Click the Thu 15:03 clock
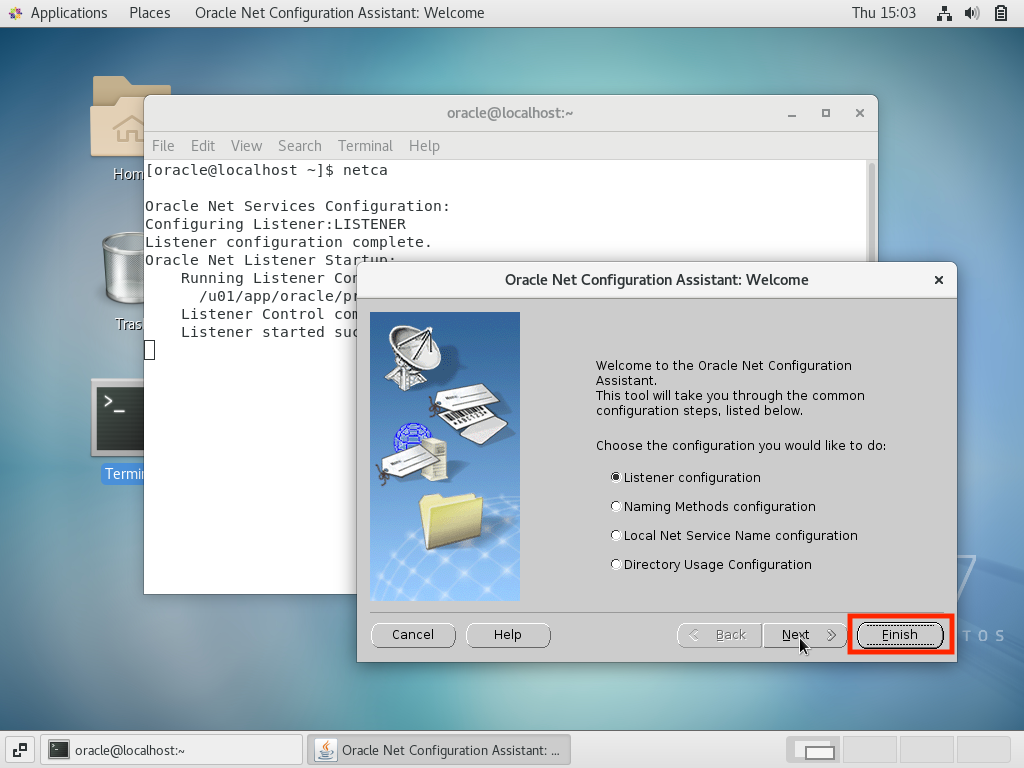The image size is (1024, 768). tap(884, 13)
